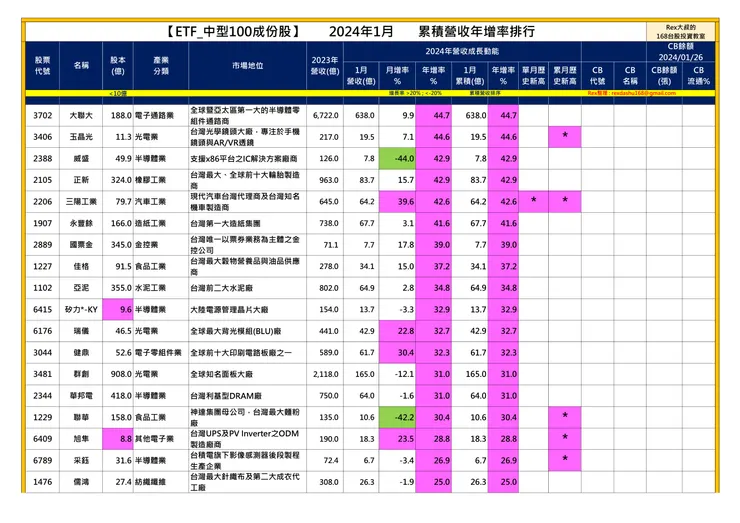Select the 908.0 share capital cell

point(118,374)
